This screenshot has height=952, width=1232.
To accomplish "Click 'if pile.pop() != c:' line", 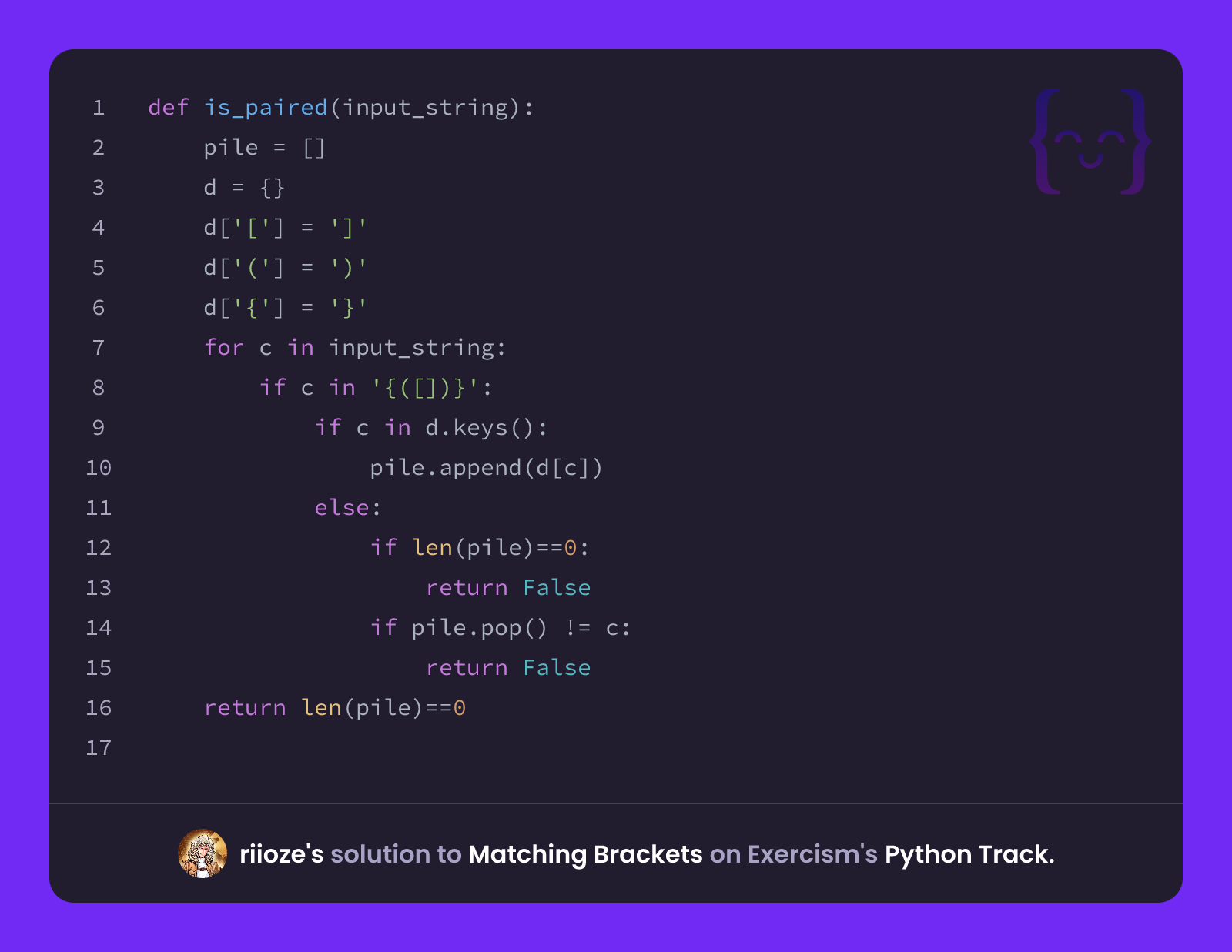I will (500, 628).
